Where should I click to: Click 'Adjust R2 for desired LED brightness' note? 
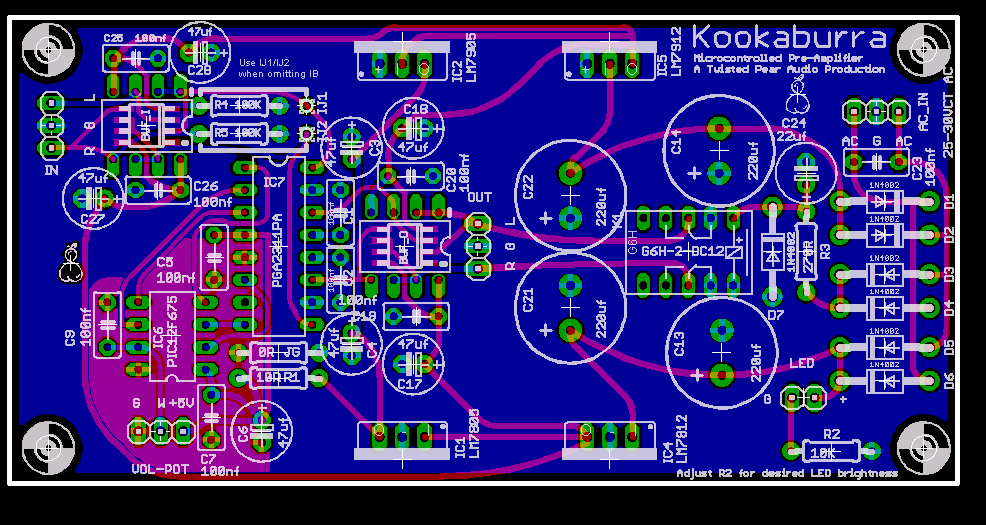click(x=787, y=473)
